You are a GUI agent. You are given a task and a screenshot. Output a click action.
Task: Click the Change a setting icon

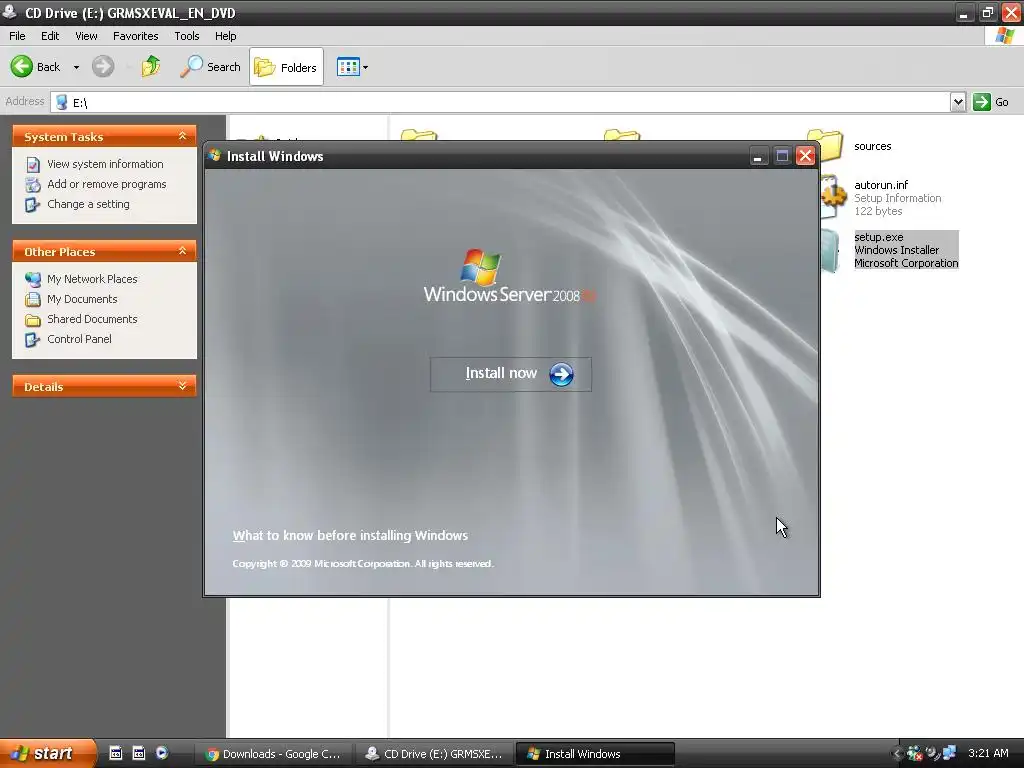click(33, 204)
